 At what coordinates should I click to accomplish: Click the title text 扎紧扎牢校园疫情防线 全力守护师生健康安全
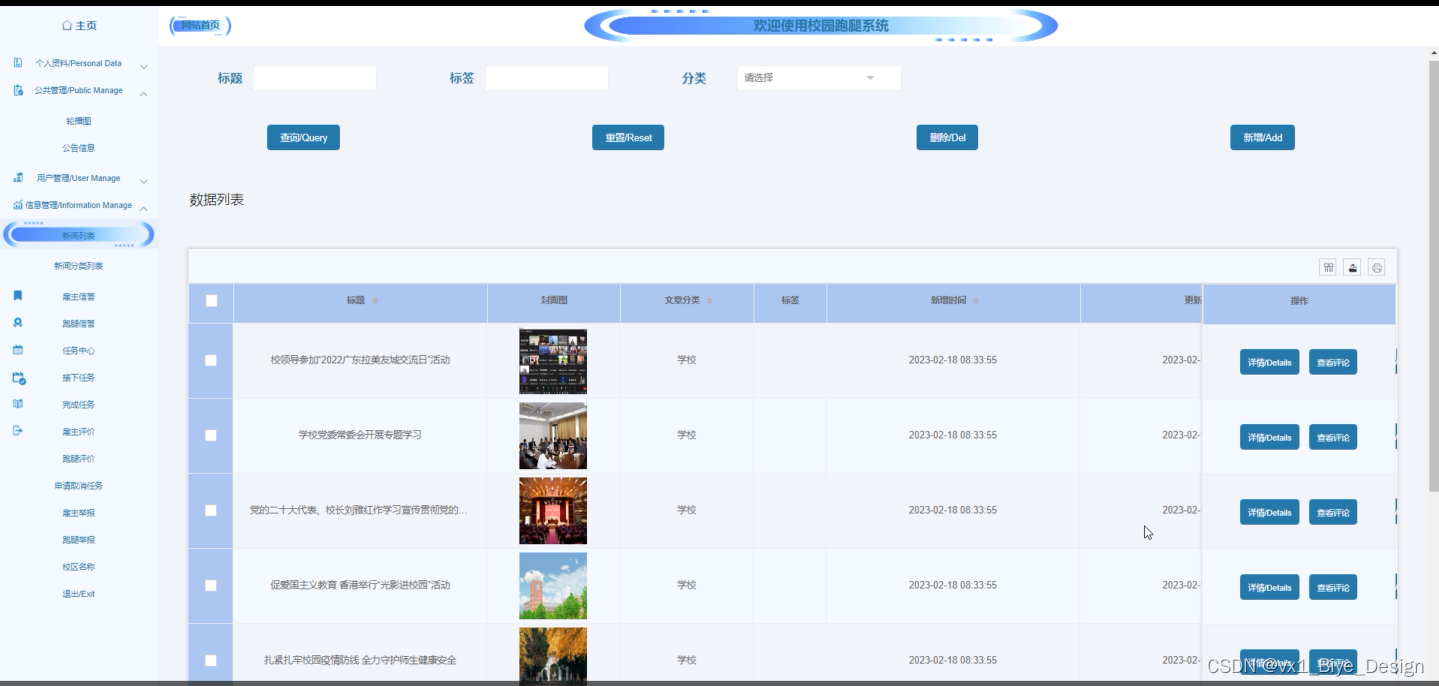[360, 660]
